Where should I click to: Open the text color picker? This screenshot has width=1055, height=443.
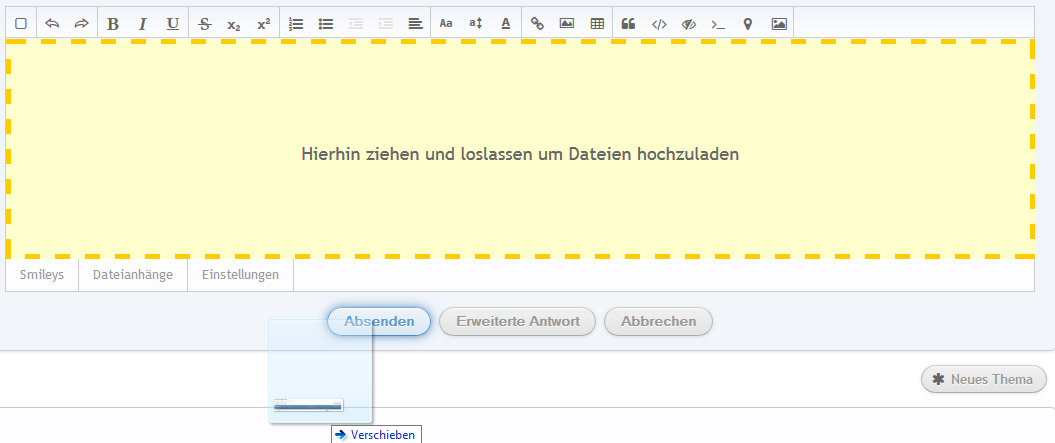[x=506, y=23]
